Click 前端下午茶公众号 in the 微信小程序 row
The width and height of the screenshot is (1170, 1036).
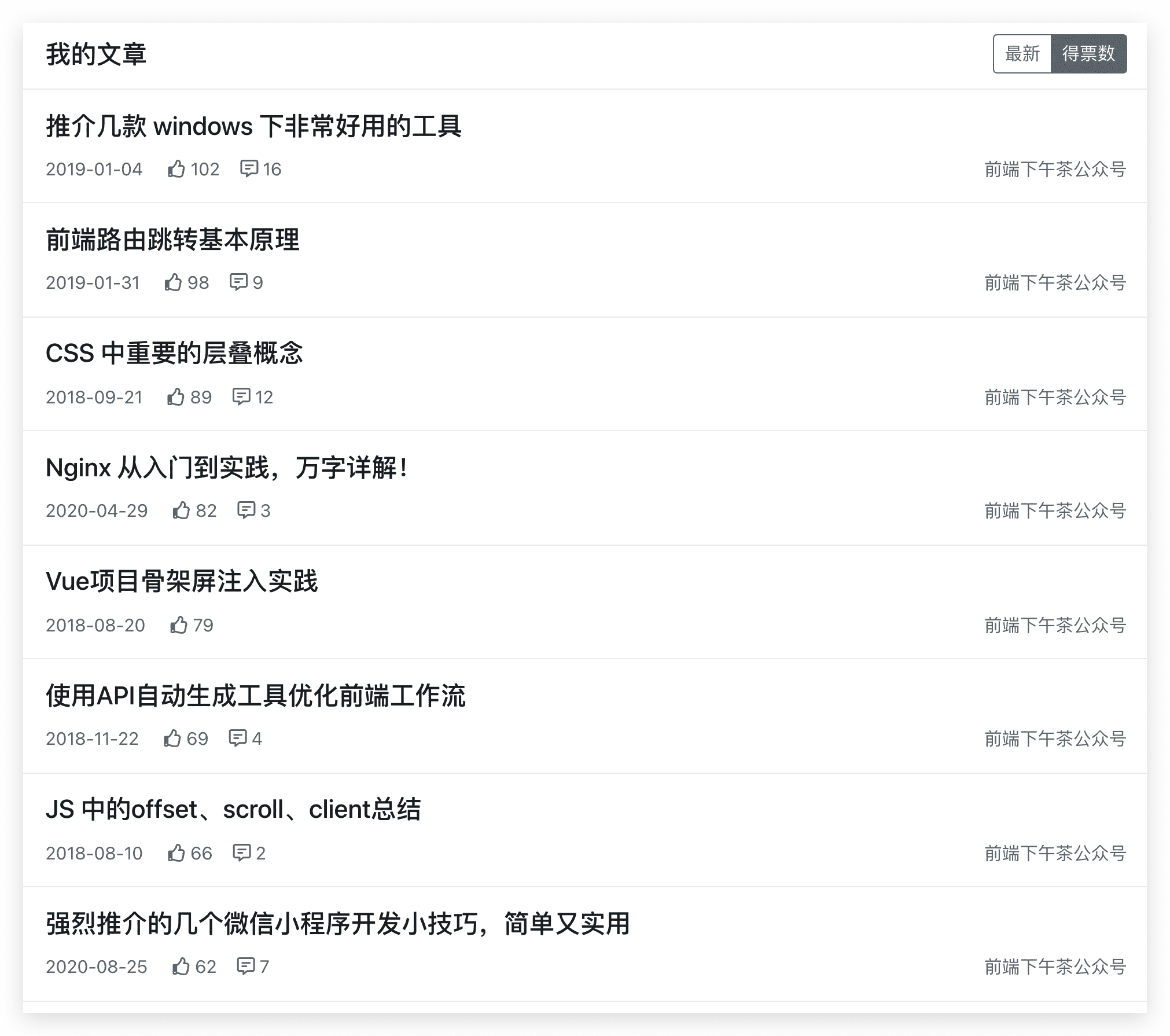(1055, 967)
